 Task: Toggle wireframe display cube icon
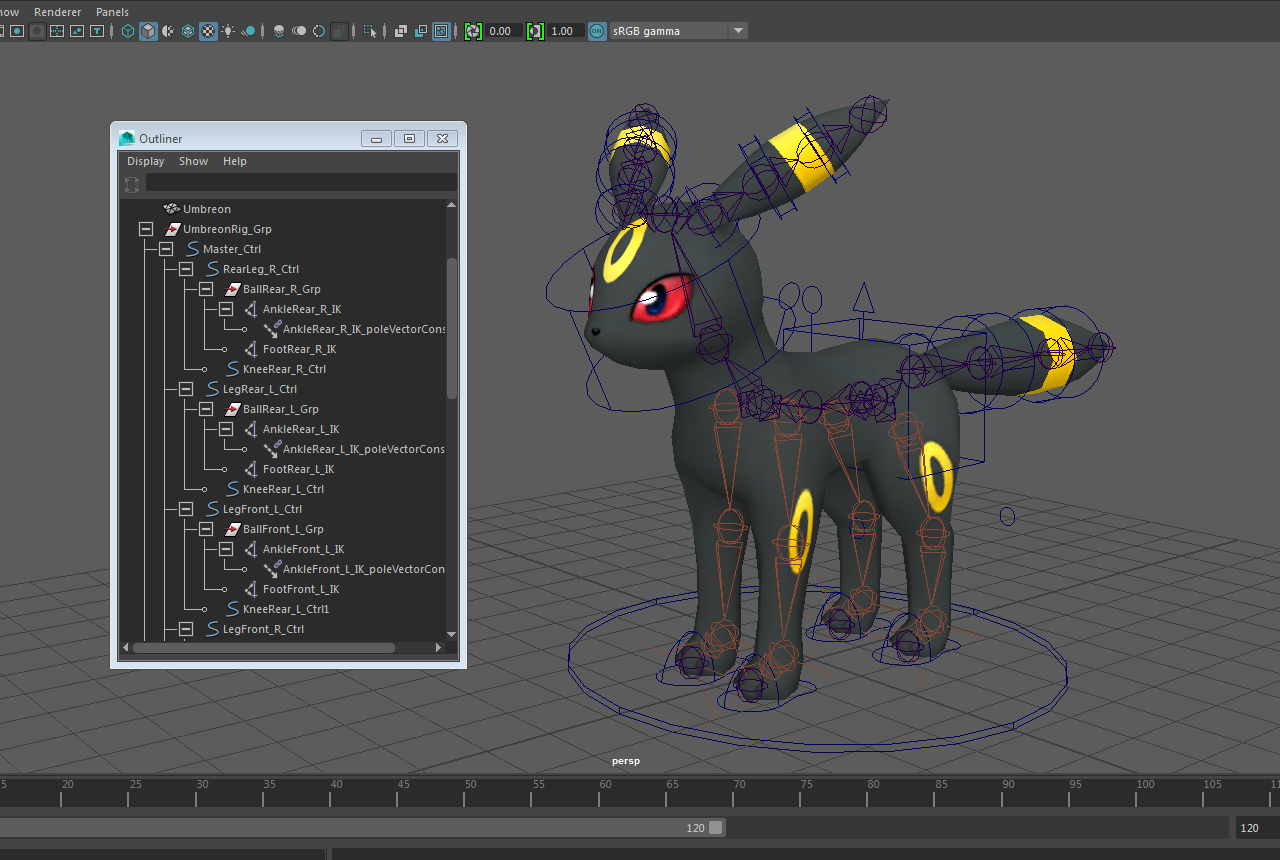128,31
